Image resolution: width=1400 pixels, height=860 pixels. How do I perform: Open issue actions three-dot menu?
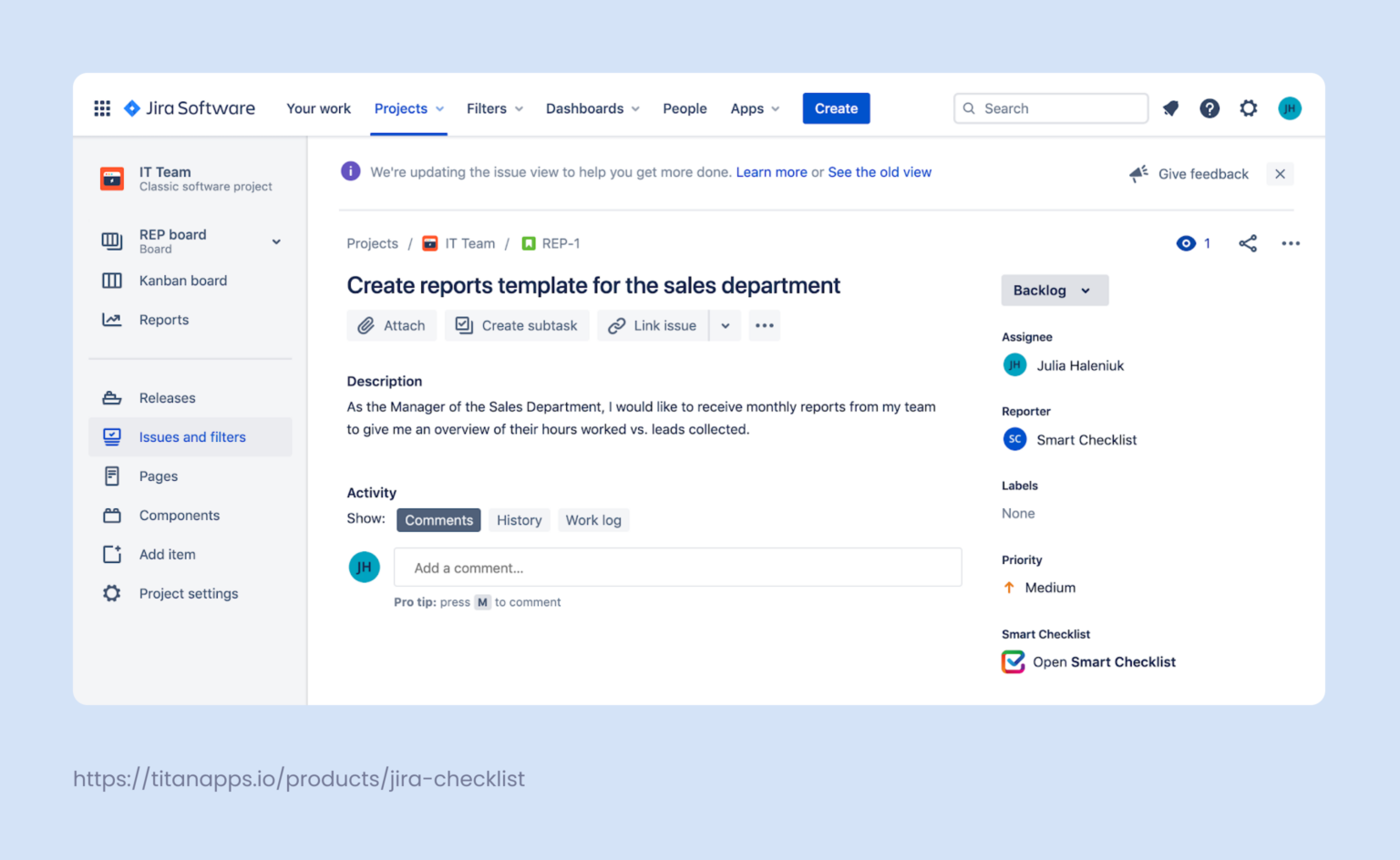(x=1291, y=243)
